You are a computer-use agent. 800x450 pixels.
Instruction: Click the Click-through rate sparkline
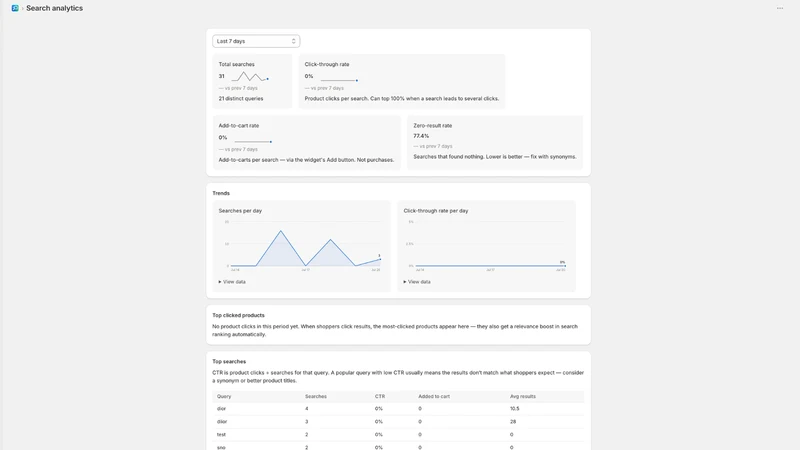pyautogui.click(x=339, y=80)
